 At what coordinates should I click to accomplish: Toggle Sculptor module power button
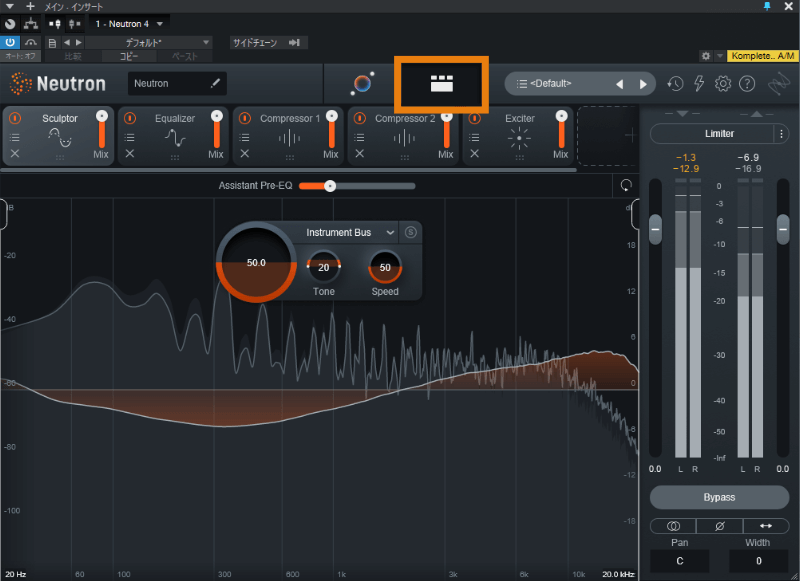[x=15, y=118]
